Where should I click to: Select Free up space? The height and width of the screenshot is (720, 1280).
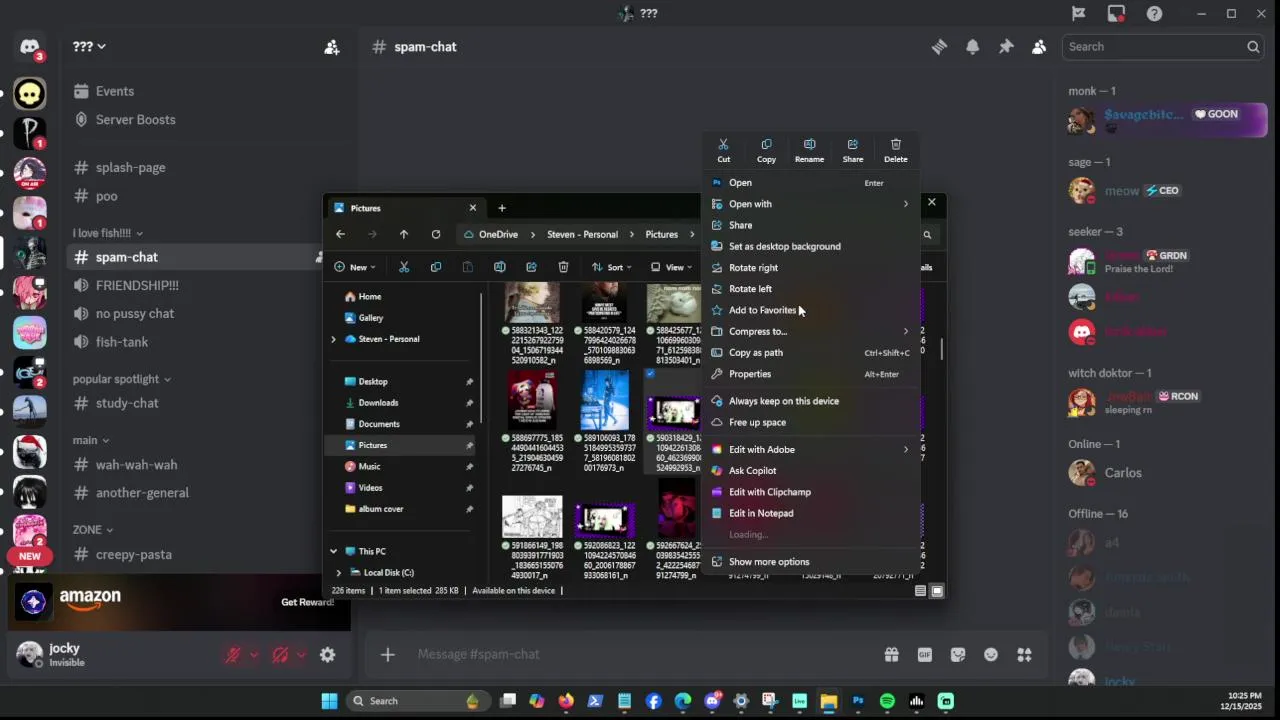click(x=812, y=422)
